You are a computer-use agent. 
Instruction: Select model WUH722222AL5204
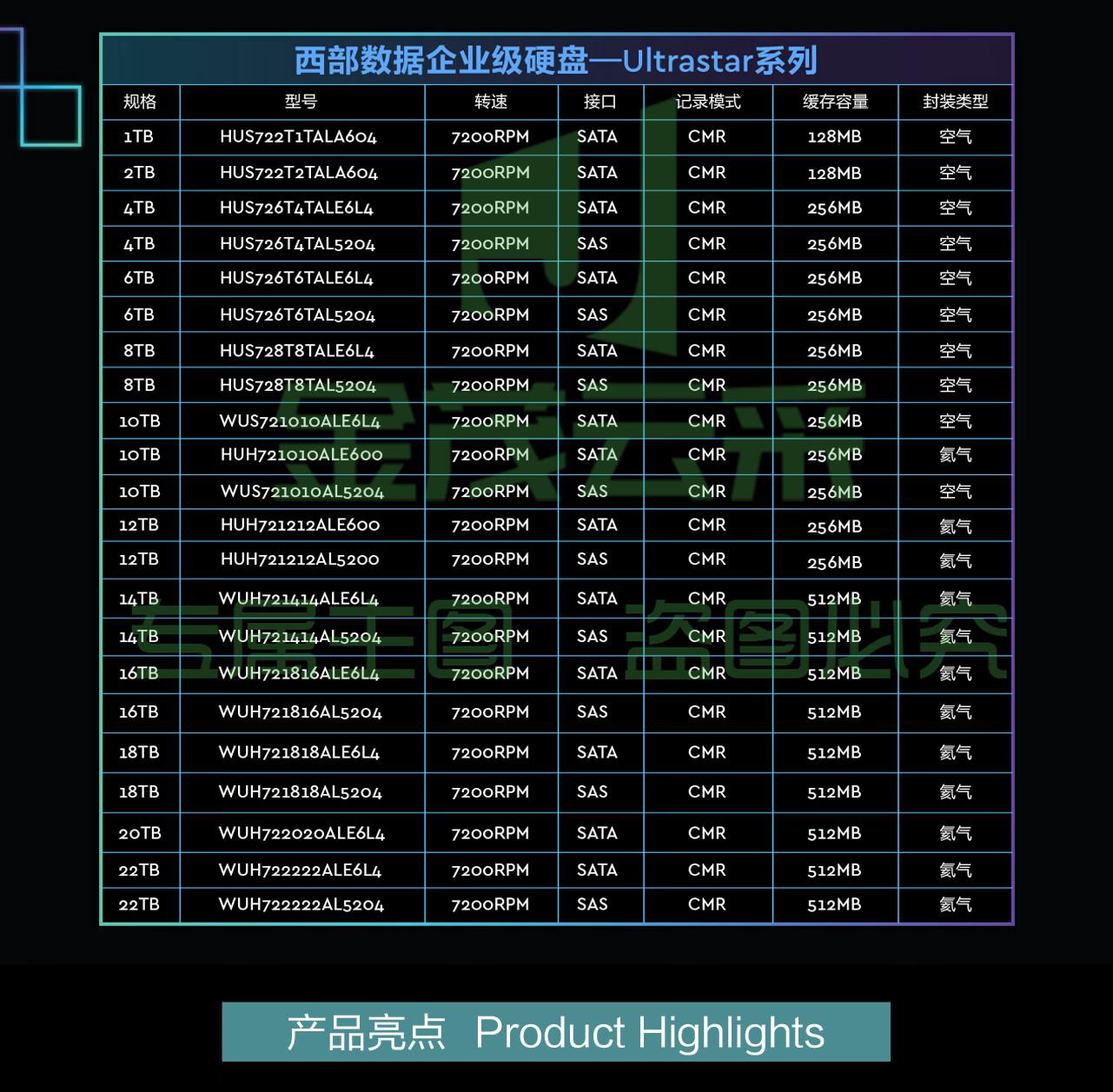301,904
